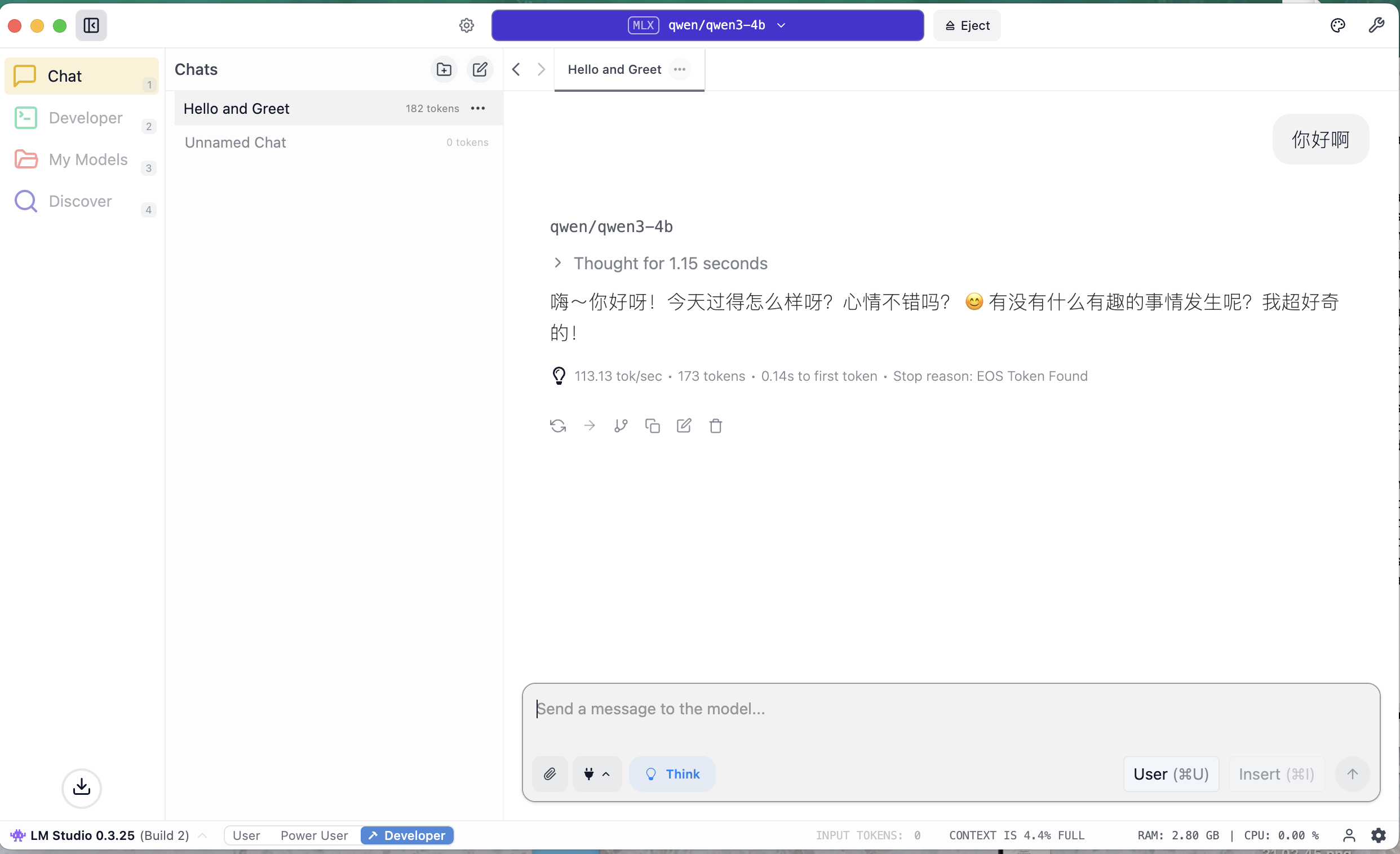Send the message with up arrow
Image resolution: width=1400 pixels, height=854 pixels.
pyautogui.click(x=1352, y=774)
